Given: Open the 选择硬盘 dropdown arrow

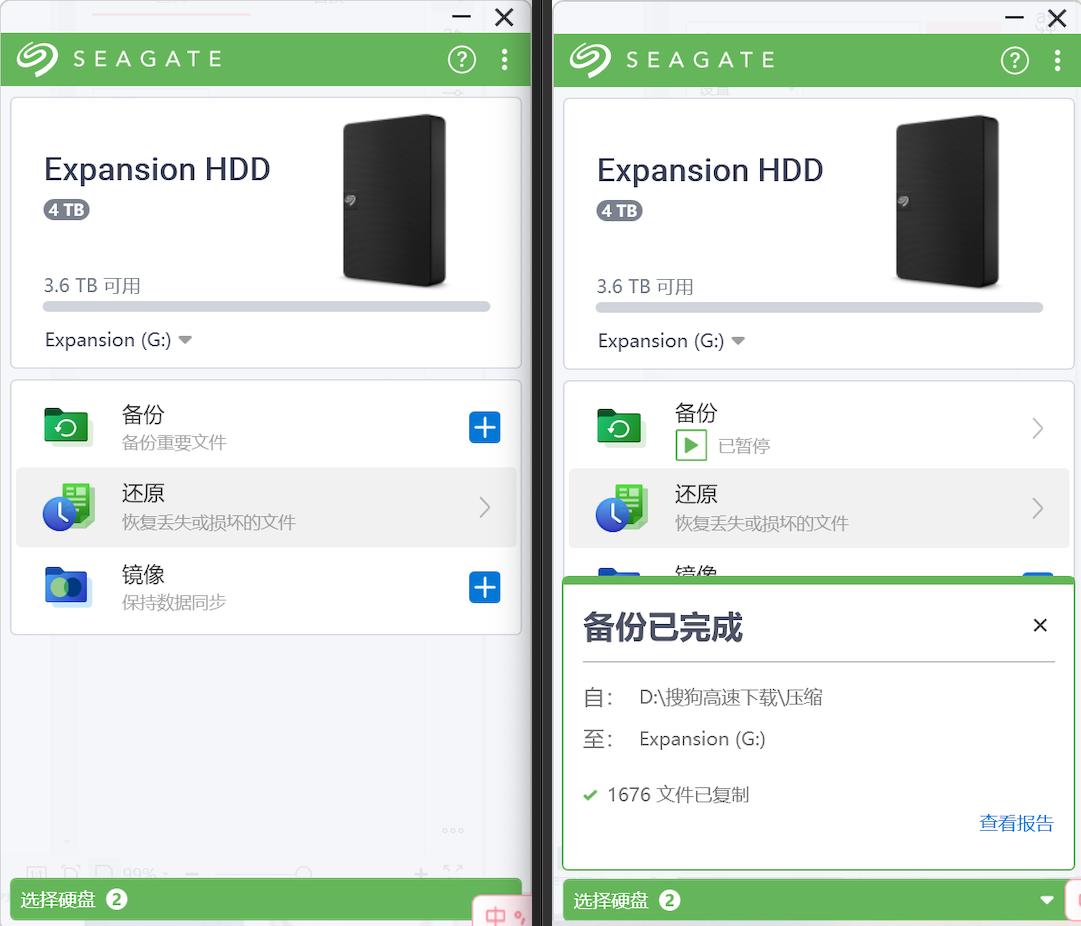Looking at the screenshot, I should pyautogui.click(x=1045, y=899).
